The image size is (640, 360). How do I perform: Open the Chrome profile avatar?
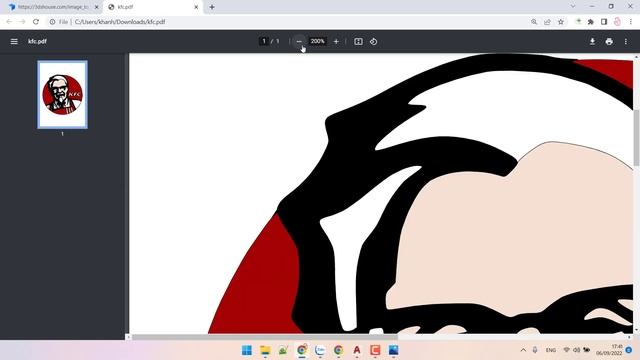[x=617, y=22]
